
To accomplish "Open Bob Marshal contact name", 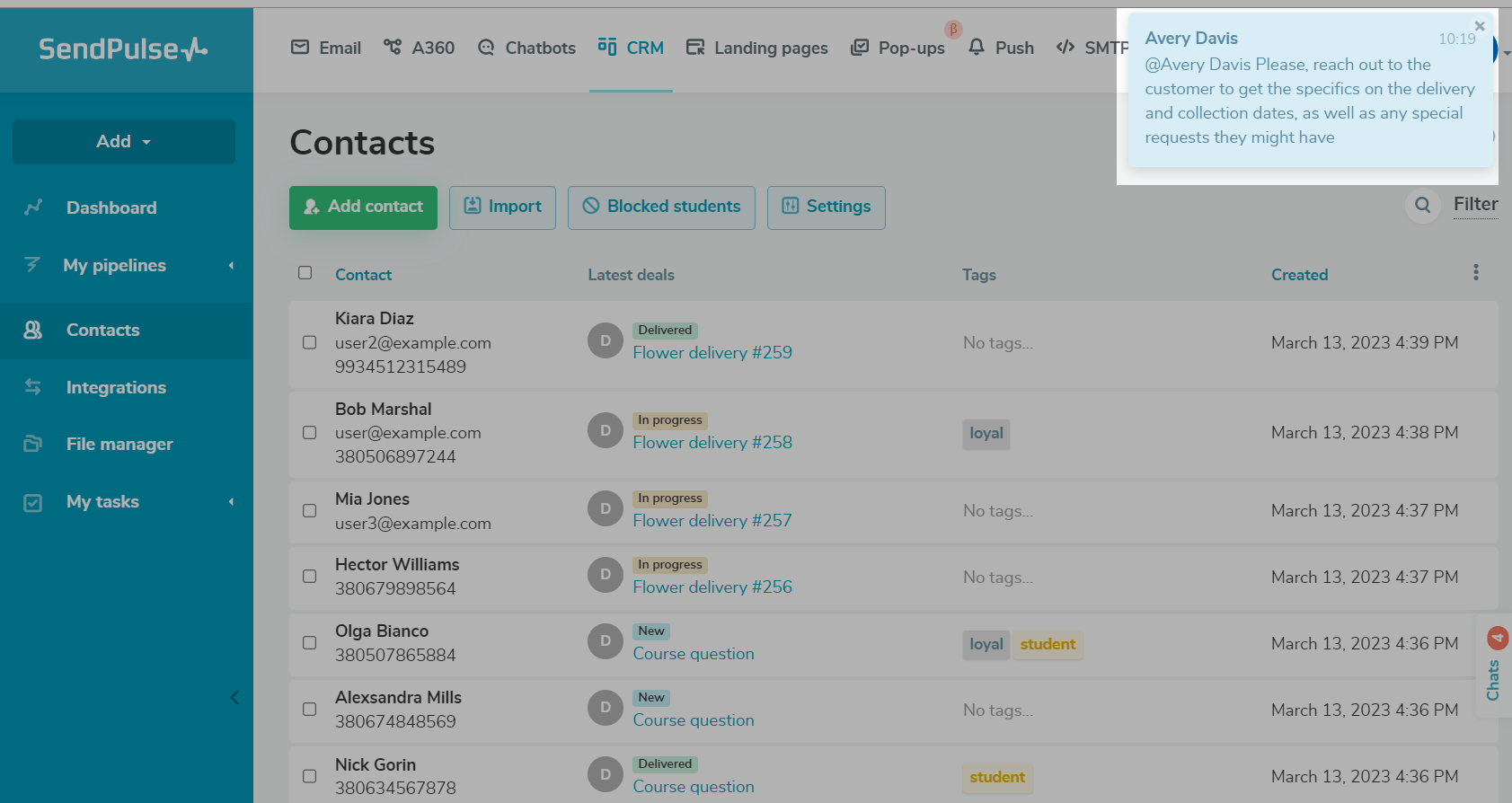I will (384, 410).
